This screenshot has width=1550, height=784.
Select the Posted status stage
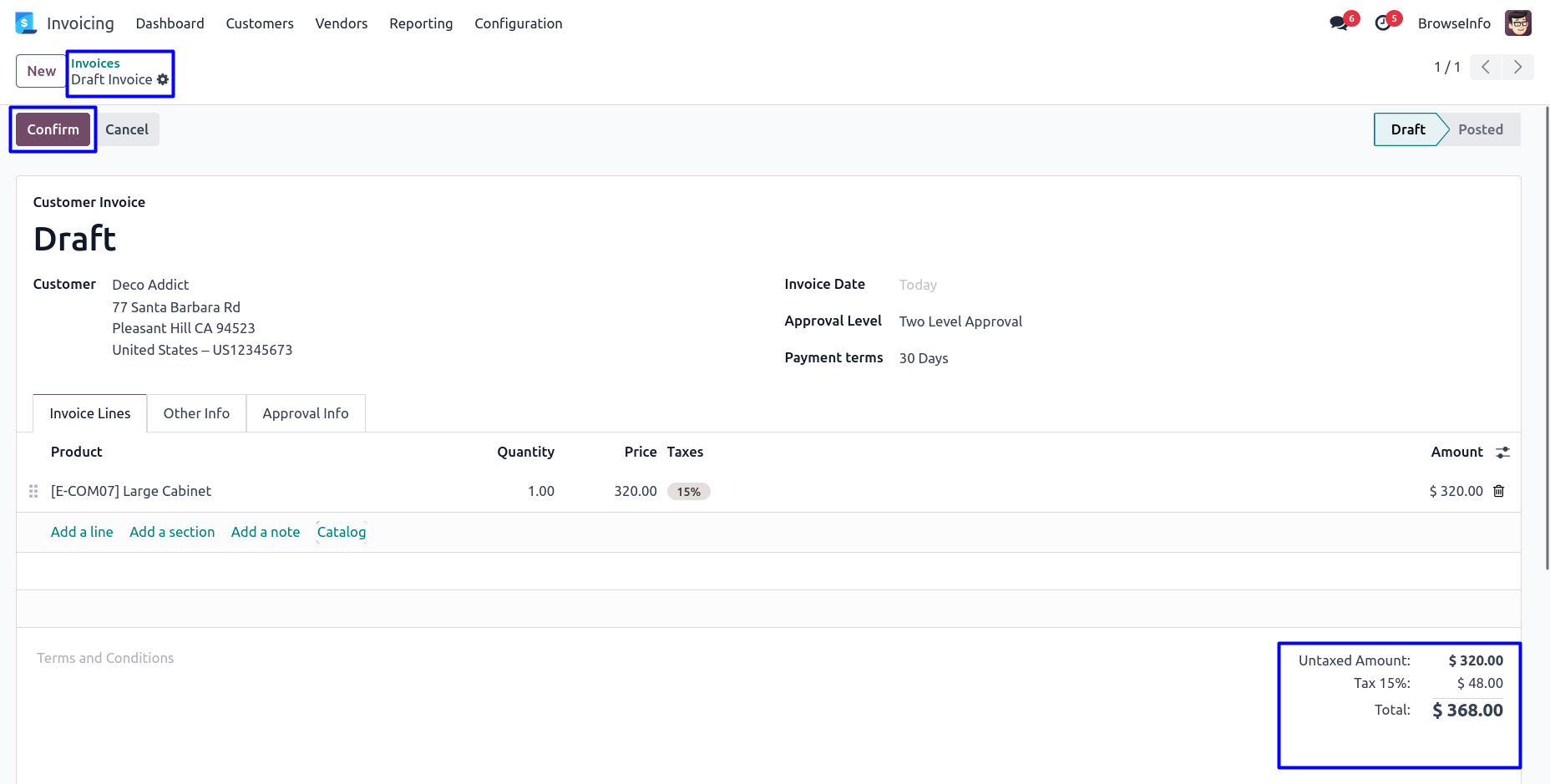(x=1480, y=129)
